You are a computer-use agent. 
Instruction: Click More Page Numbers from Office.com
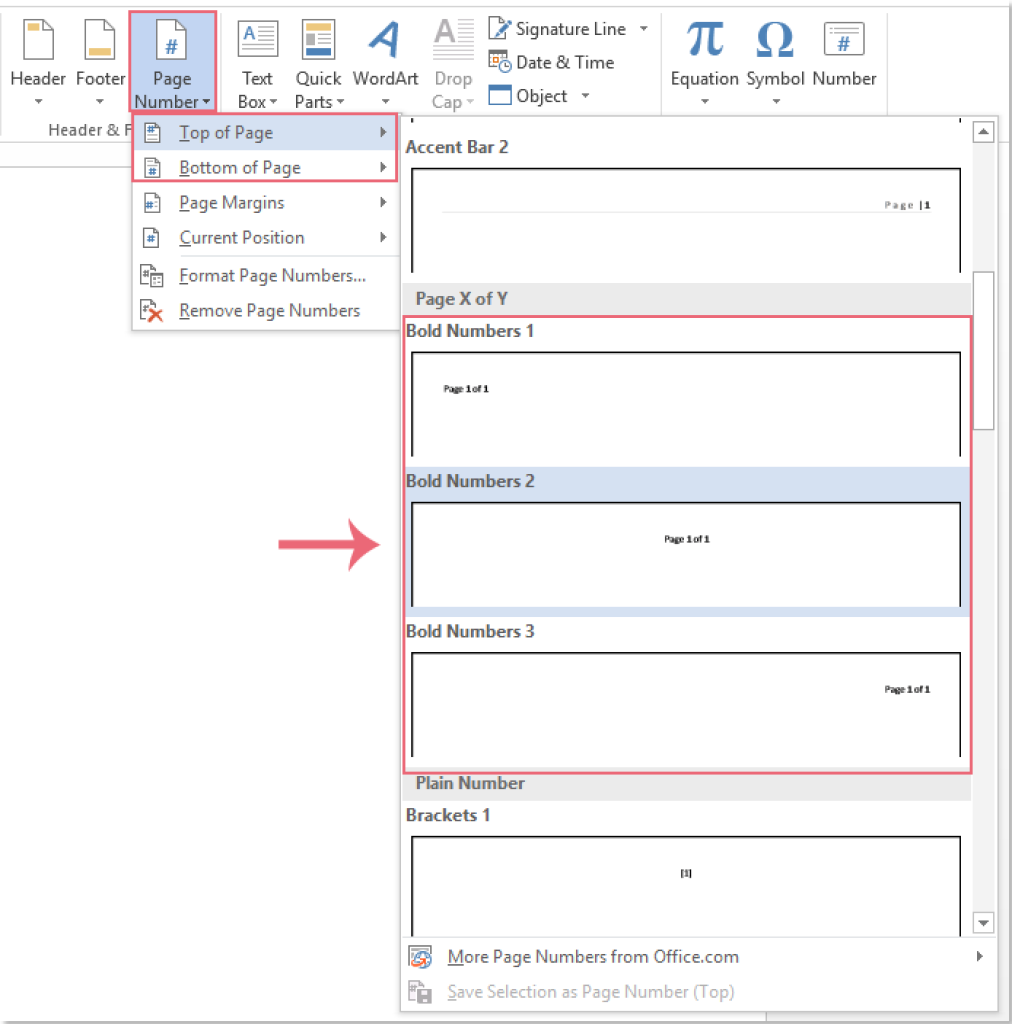coord(592,956)
